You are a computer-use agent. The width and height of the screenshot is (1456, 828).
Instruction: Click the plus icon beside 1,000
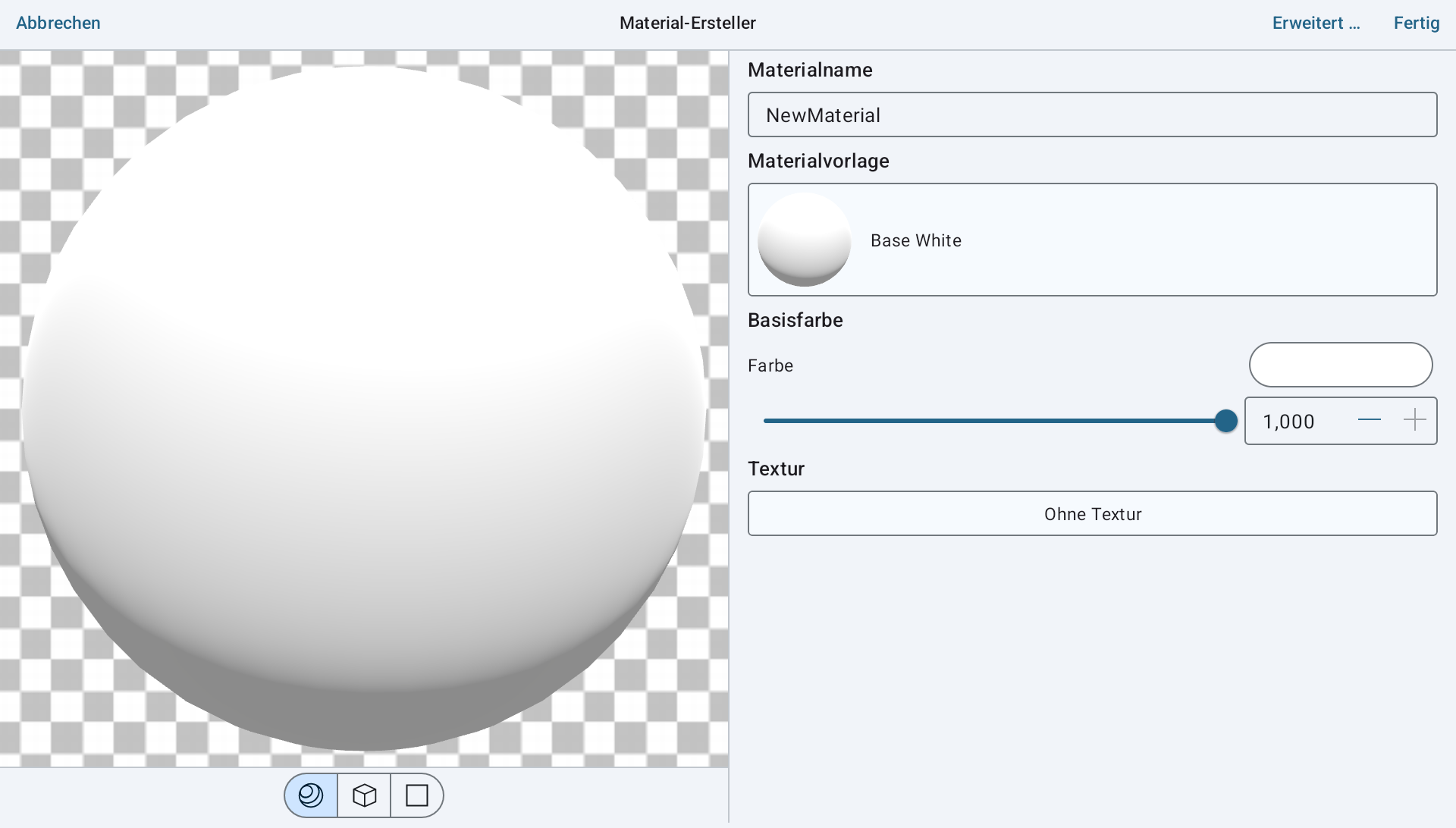(1414, 420)
